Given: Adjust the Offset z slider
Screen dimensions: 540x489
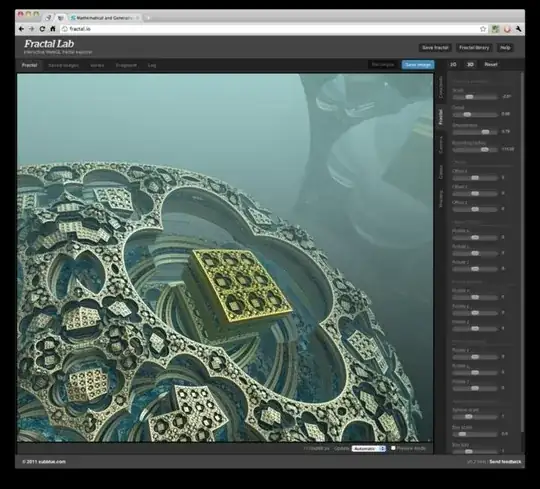Looking at the screenshot, I should tap(475, 209).
